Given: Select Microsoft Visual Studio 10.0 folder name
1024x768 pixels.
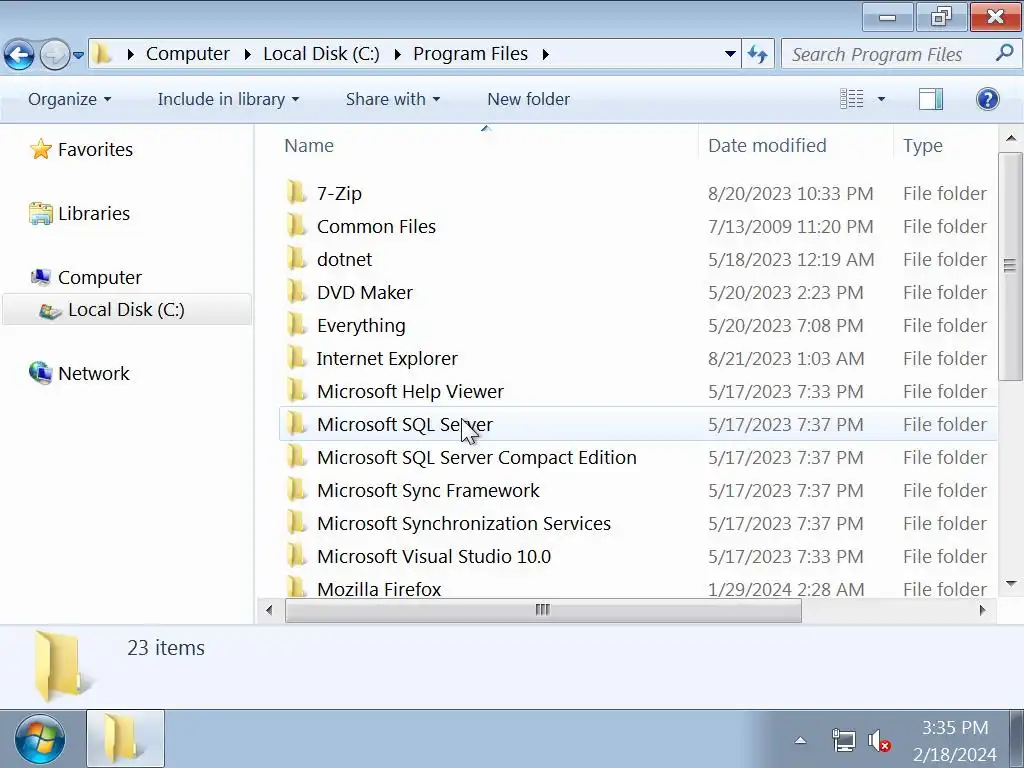Looking at the screenshot, I should (x=434, y=556).
